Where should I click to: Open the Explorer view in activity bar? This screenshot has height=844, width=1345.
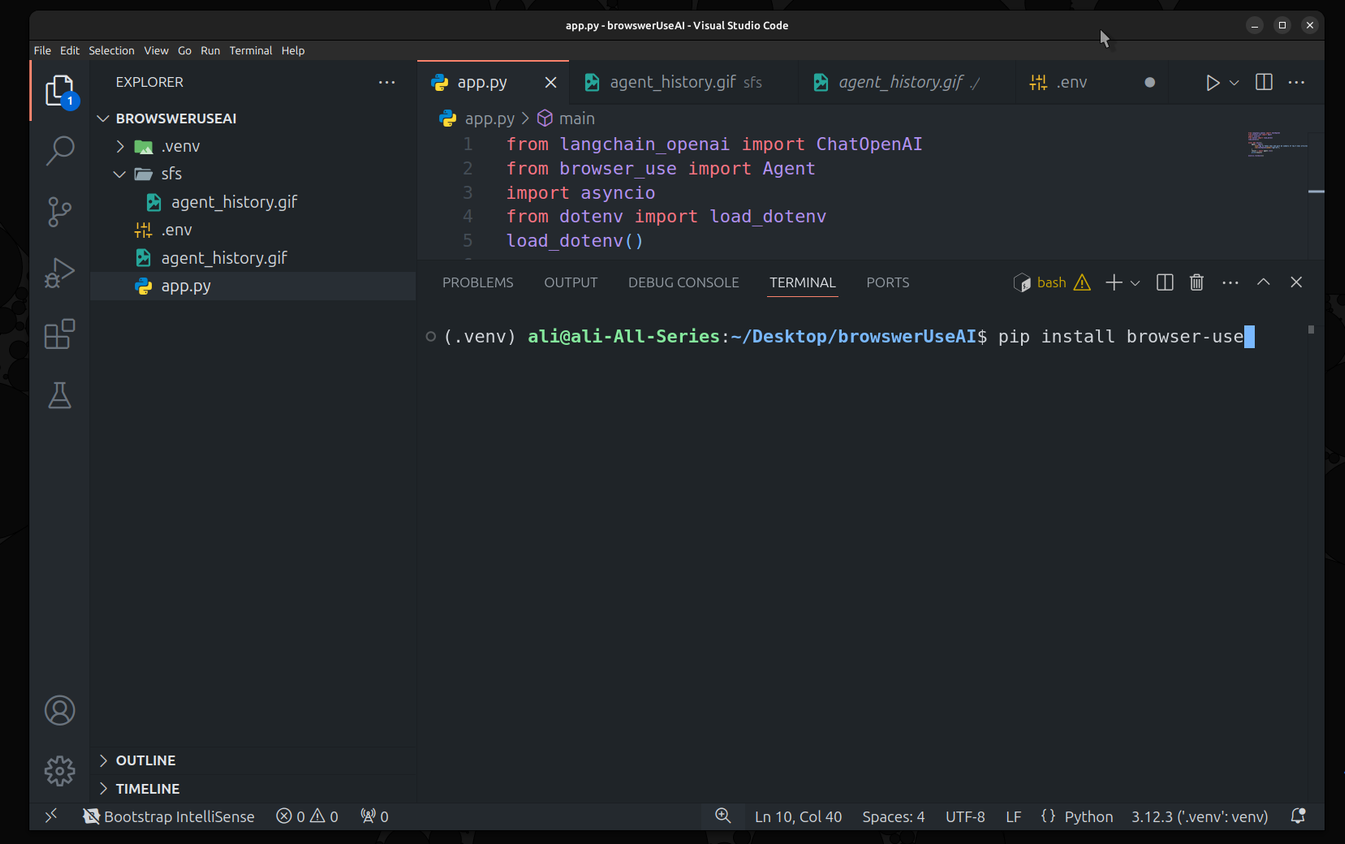coord(60,91)
